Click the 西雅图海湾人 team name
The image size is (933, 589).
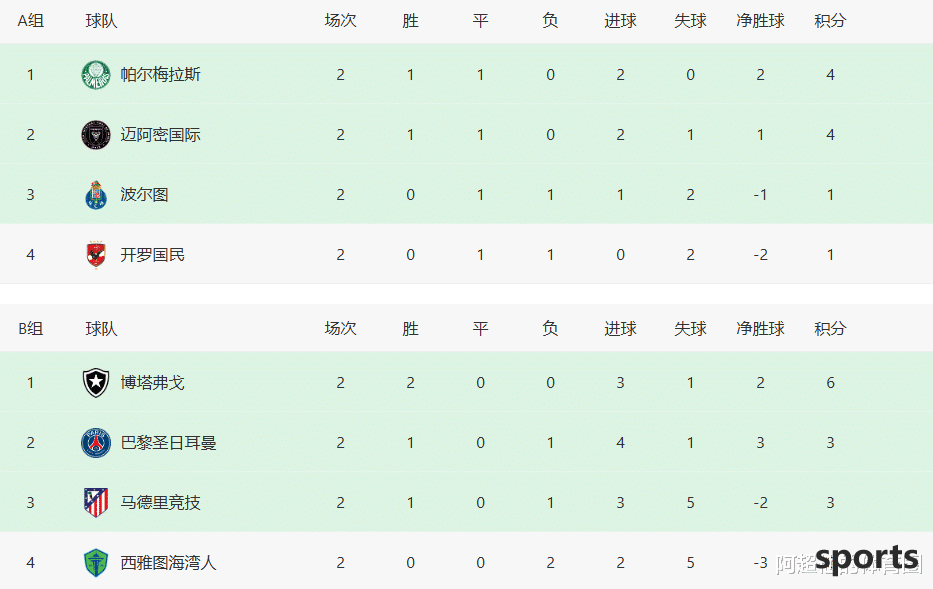click(x=168, y=563)
